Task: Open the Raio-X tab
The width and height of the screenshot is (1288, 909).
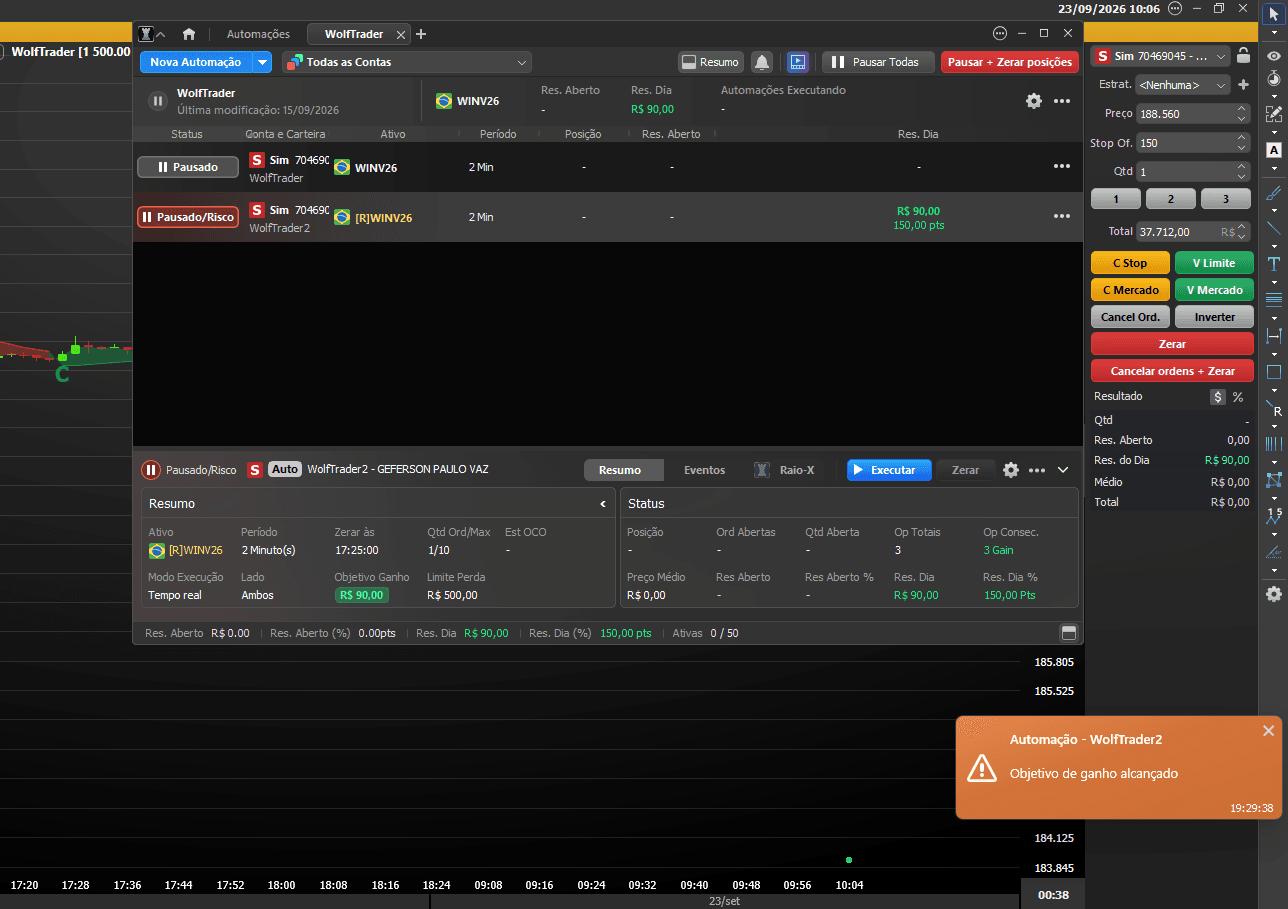Action: coord(785,470)
